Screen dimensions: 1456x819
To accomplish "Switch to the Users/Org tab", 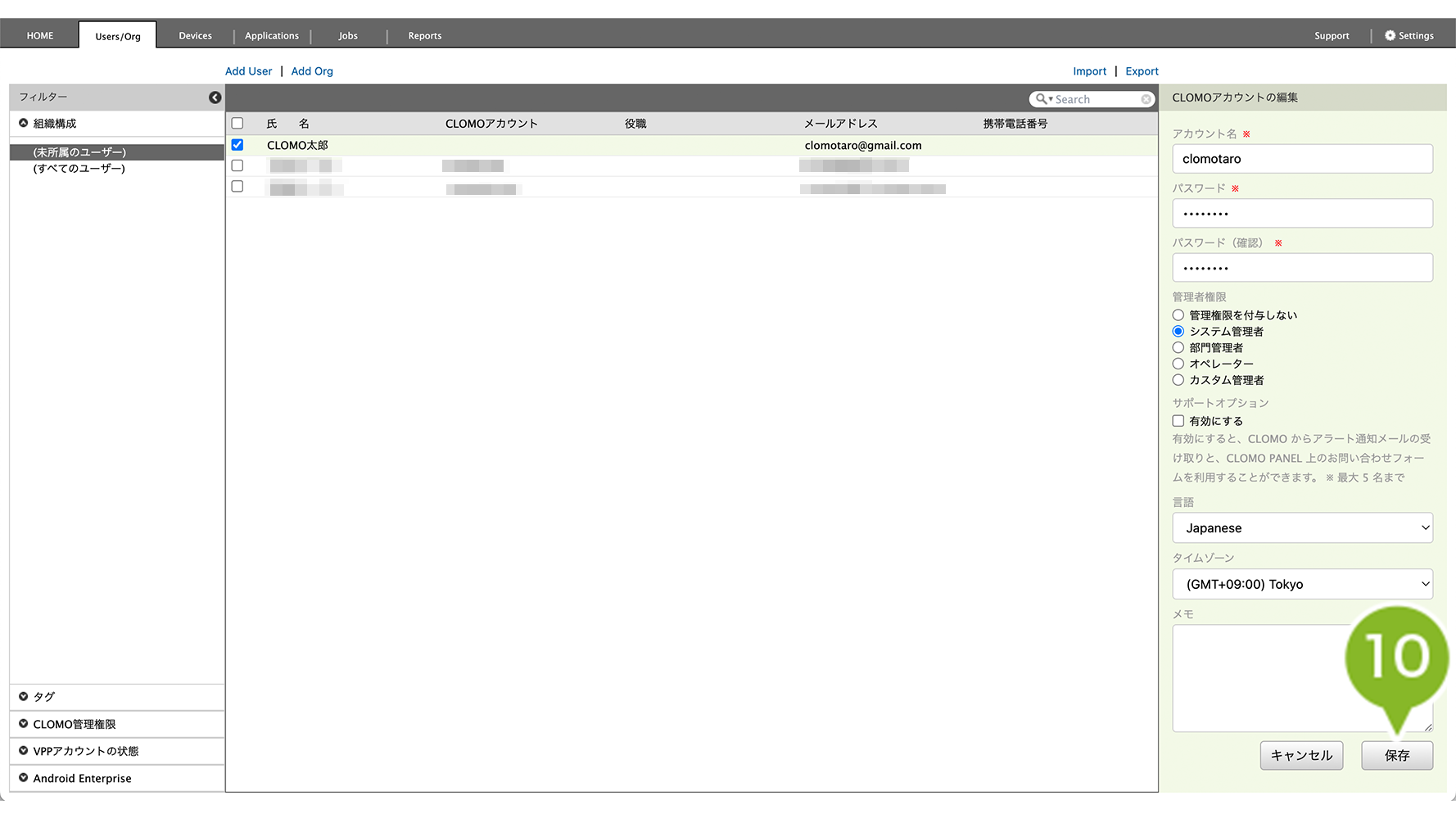I will point(118,36).
